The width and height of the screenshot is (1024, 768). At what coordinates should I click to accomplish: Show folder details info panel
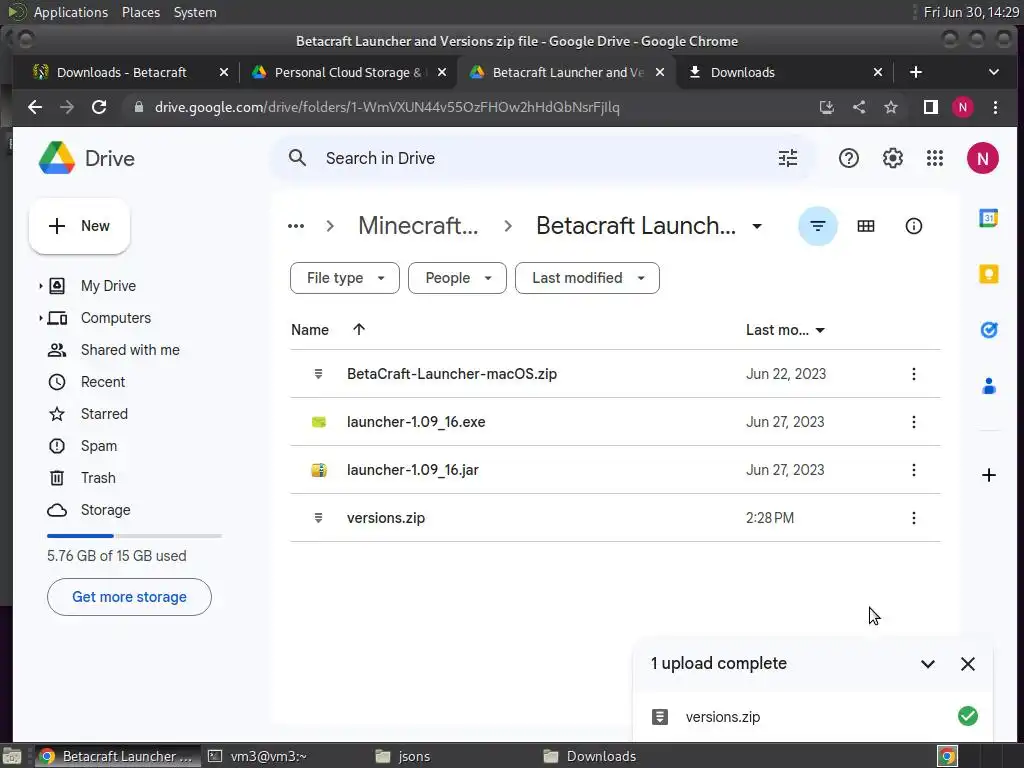[x=913, y=226]
